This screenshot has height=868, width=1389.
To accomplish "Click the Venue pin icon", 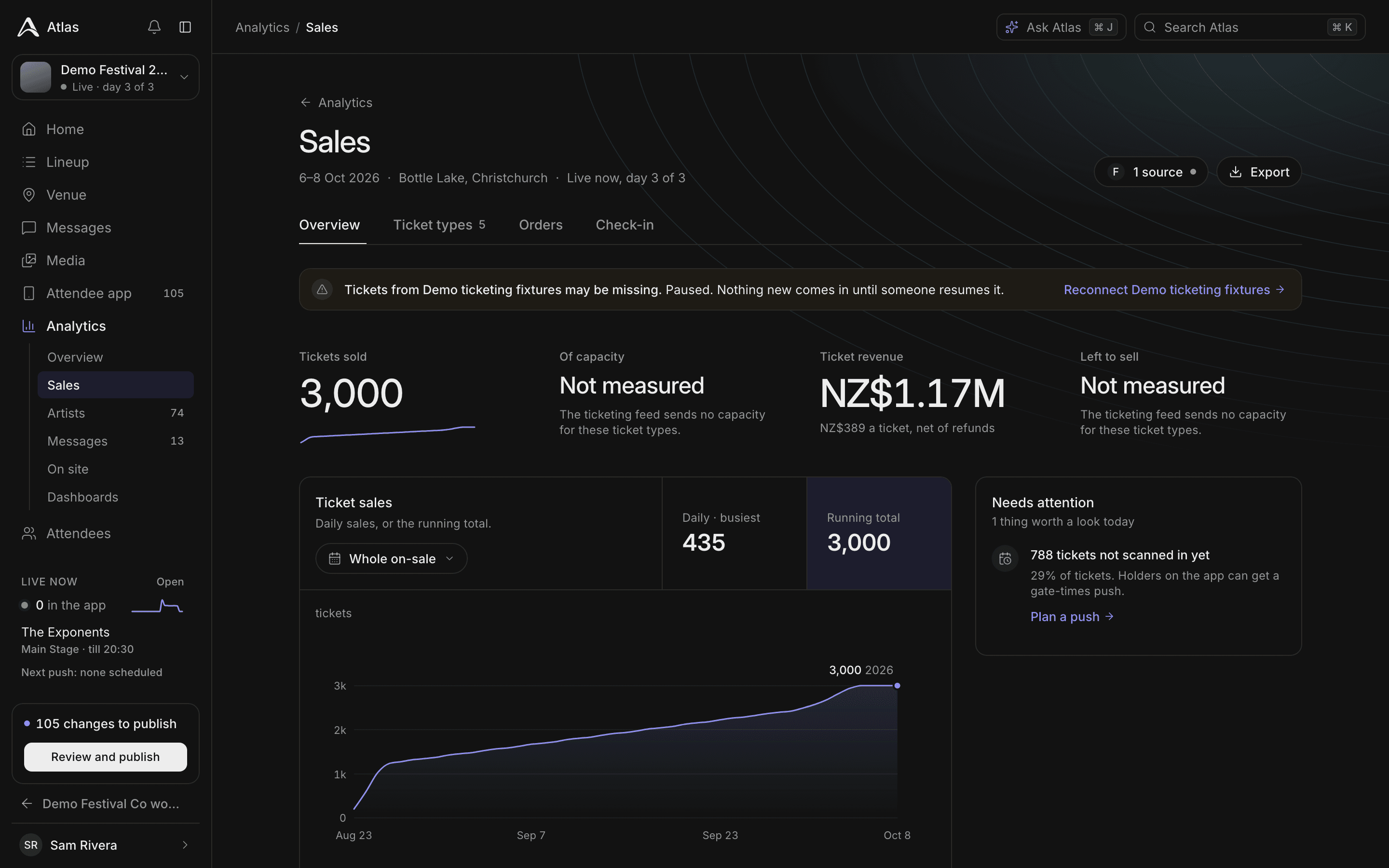I will (29, 195).
